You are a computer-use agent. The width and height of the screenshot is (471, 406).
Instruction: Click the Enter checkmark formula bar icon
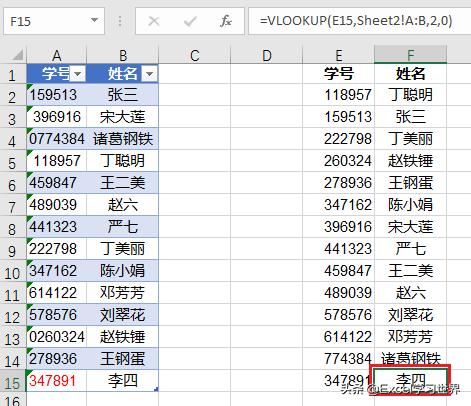(190, 21)
